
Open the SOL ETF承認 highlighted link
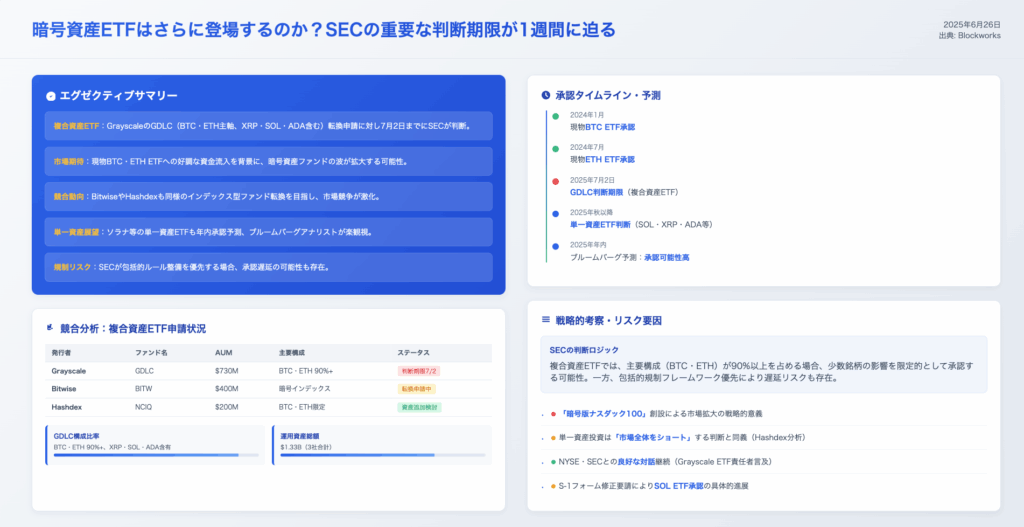[679, 487]
